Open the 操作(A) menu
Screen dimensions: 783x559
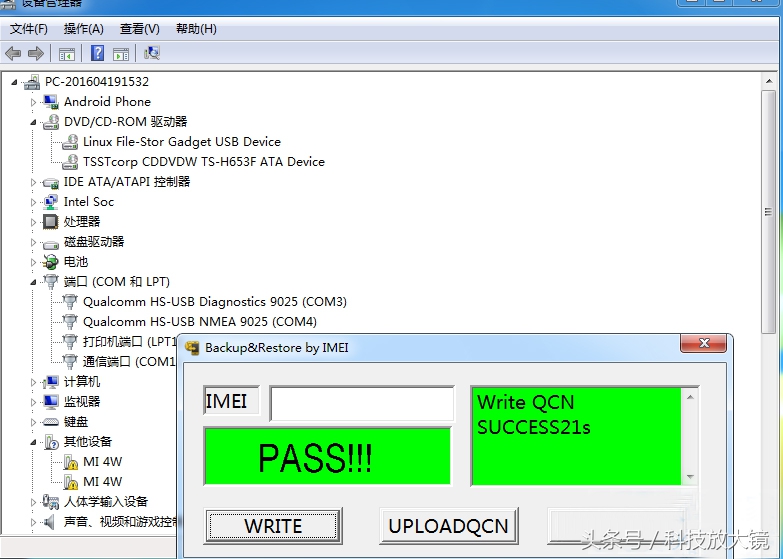83,29
